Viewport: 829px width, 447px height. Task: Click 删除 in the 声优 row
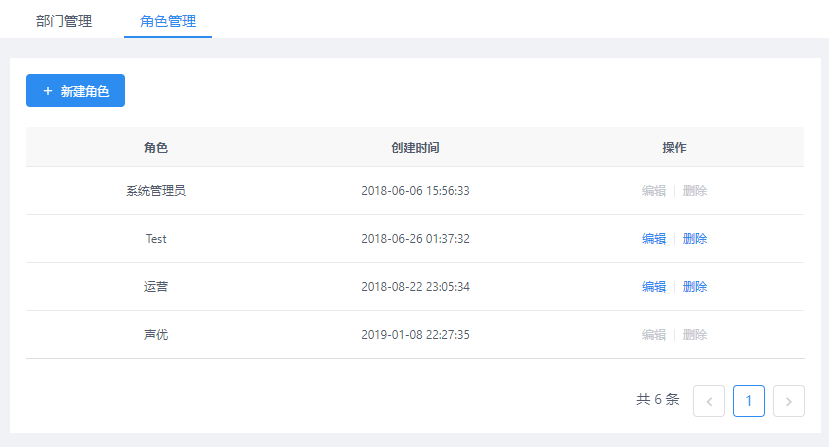pos(695,335)
